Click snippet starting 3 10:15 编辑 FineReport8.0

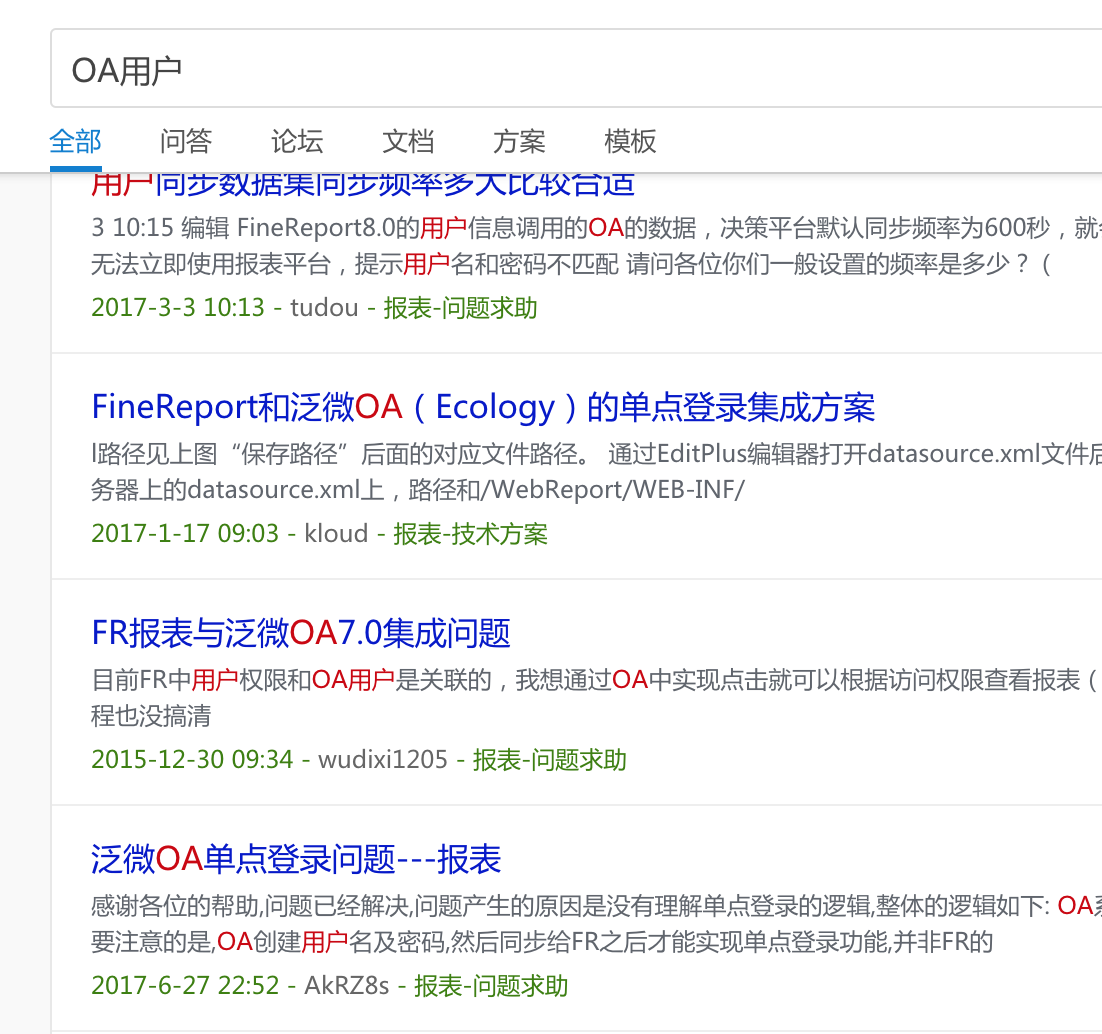click(596, 228)
